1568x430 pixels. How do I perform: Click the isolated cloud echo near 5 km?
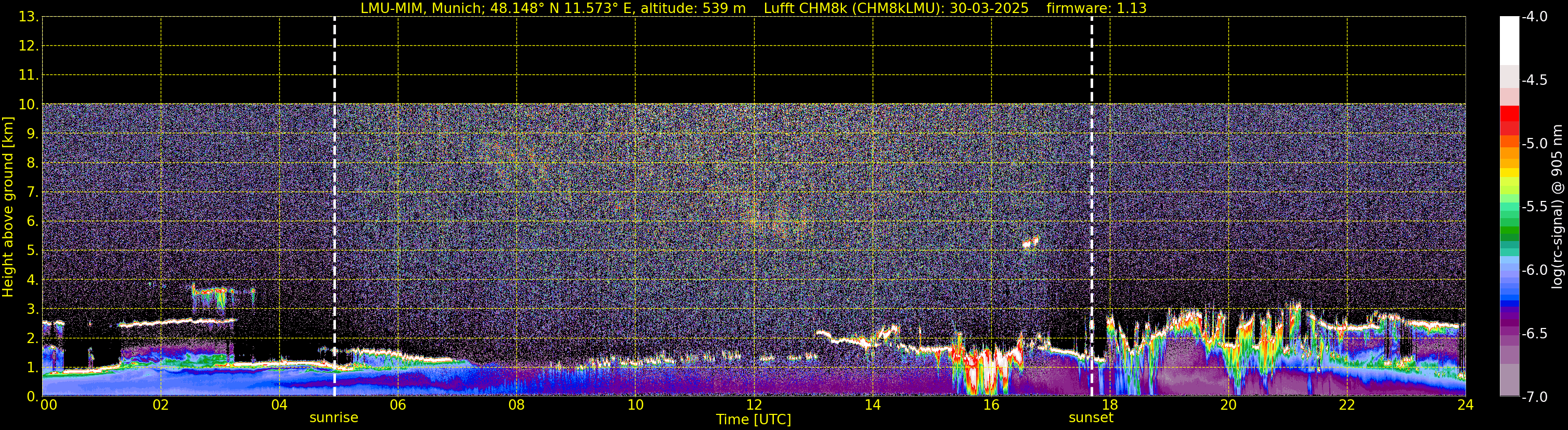tap(1031, 243)
